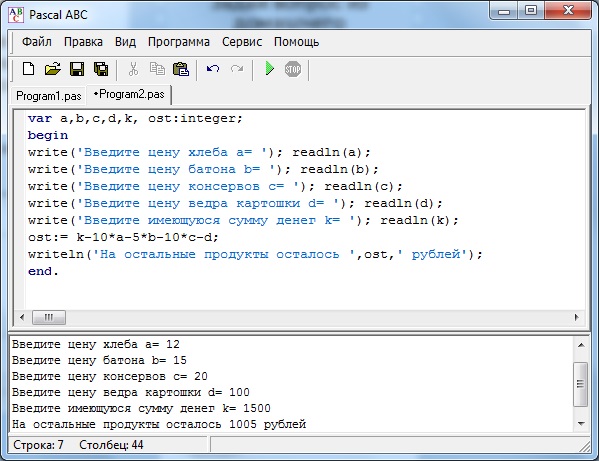Switch to the Program1.pas tab

coord(49,96)
